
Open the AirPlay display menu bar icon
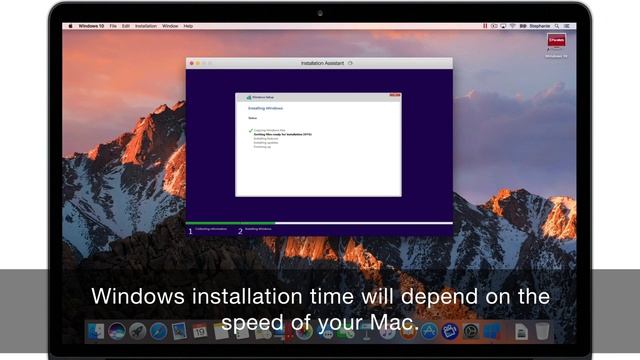coord(503,26)
